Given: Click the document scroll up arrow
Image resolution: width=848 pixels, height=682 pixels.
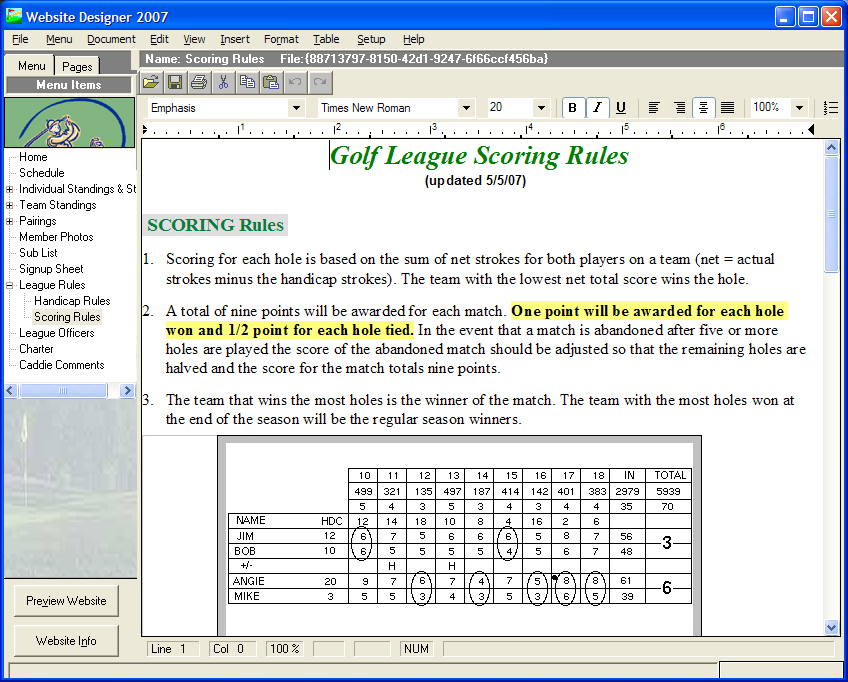Looking at the screenshot, I should (831, 148).
